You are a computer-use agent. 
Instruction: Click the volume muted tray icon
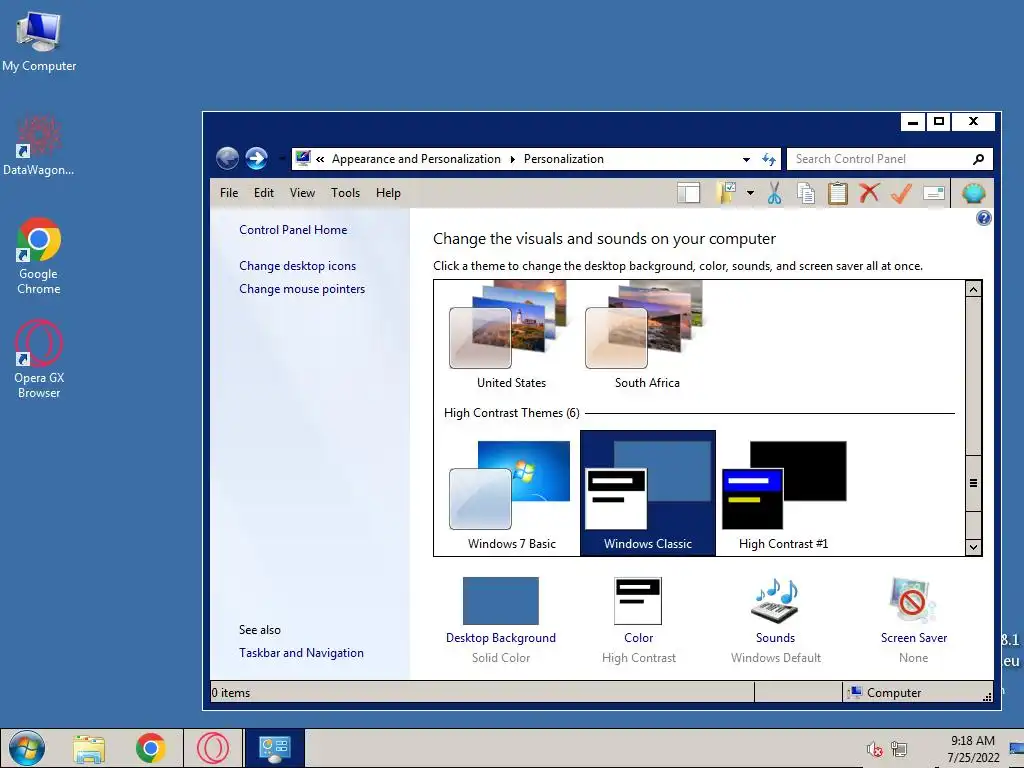point(874,749)
